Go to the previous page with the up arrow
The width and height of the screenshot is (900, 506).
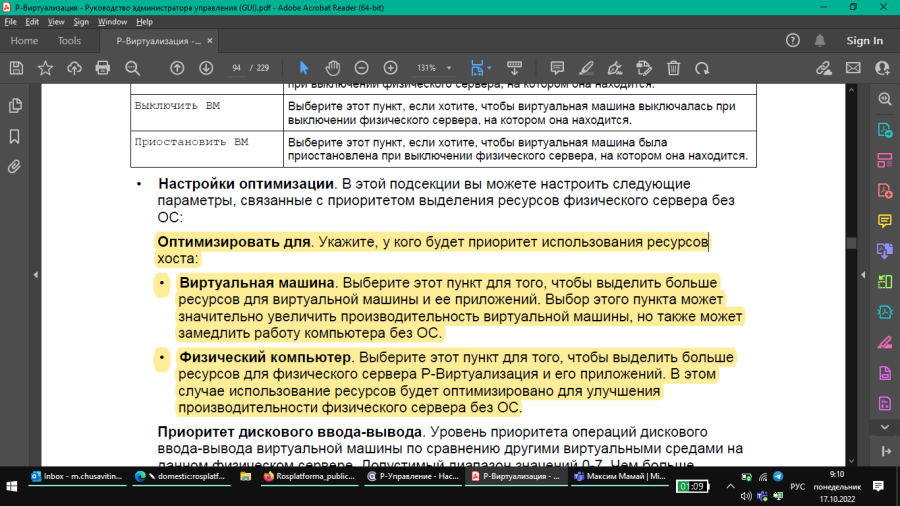point(177,68)
